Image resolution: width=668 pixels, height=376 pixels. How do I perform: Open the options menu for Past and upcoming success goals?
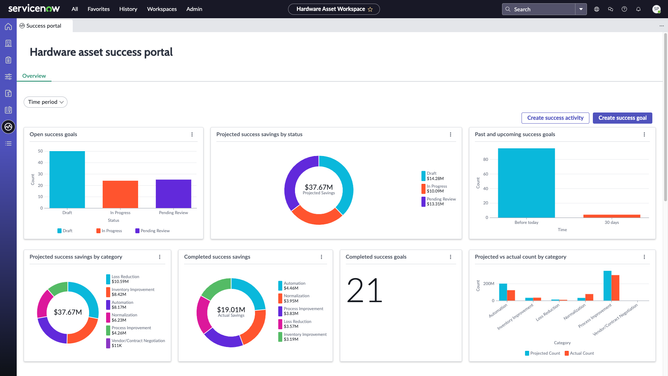(x=644, y=135)
